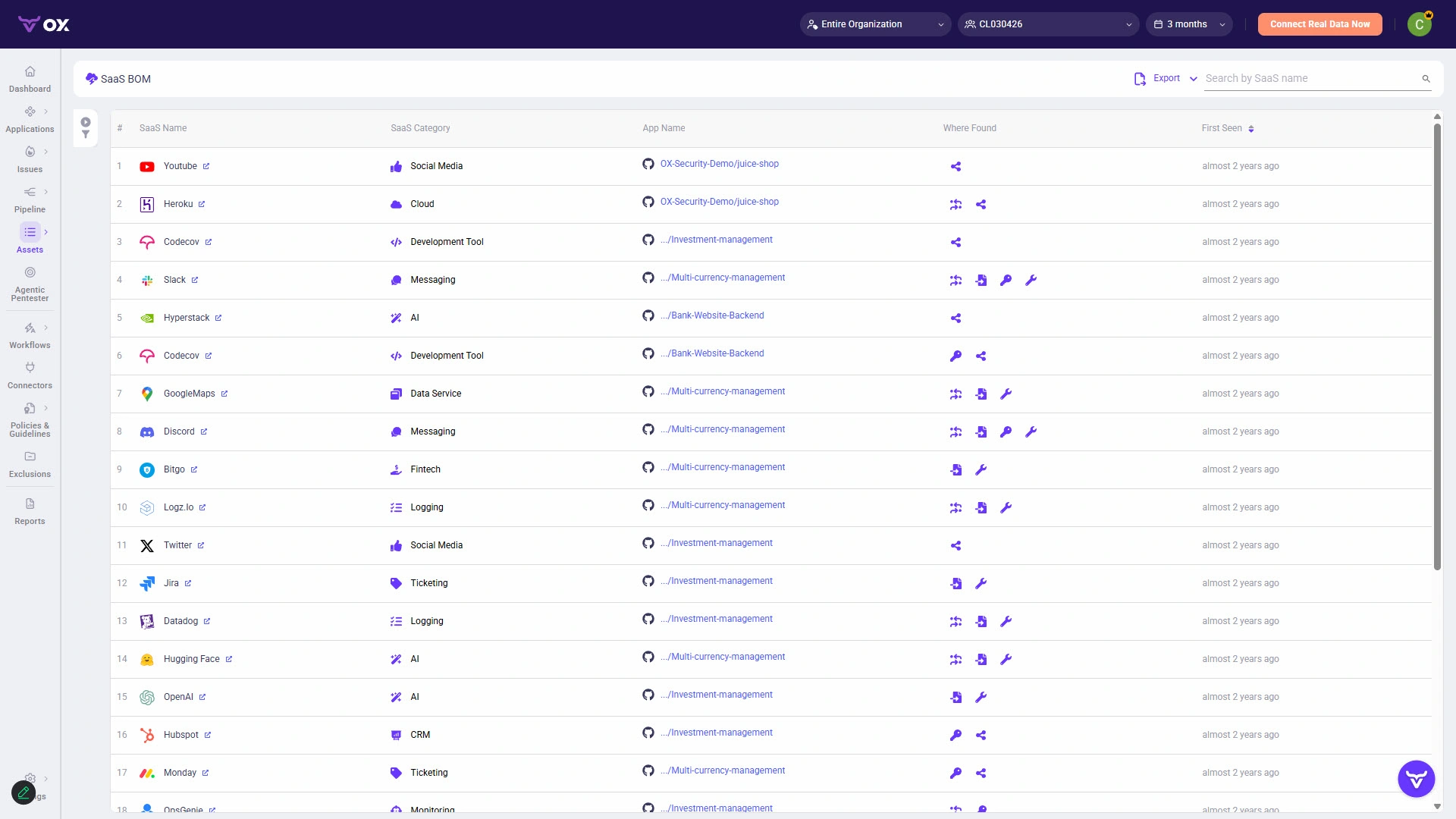Open Exclusions page in sidebar

30,465
